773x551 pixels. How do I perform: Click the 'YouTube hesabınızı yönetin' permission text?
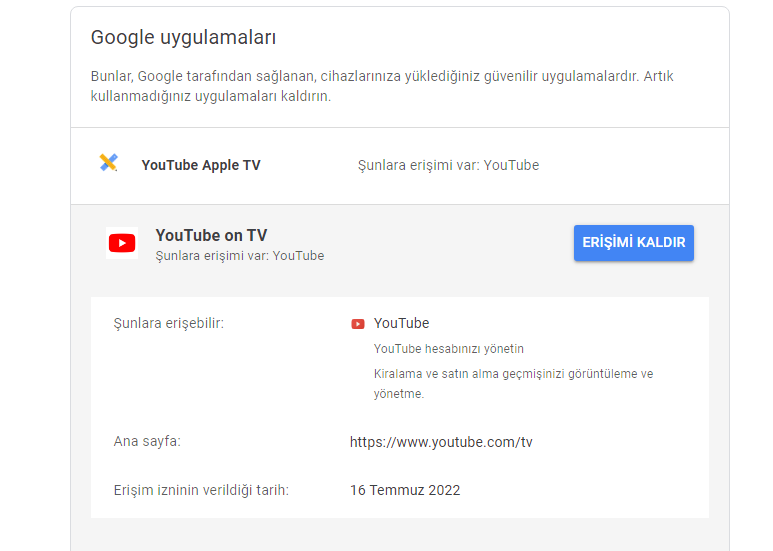pos(449,349)
